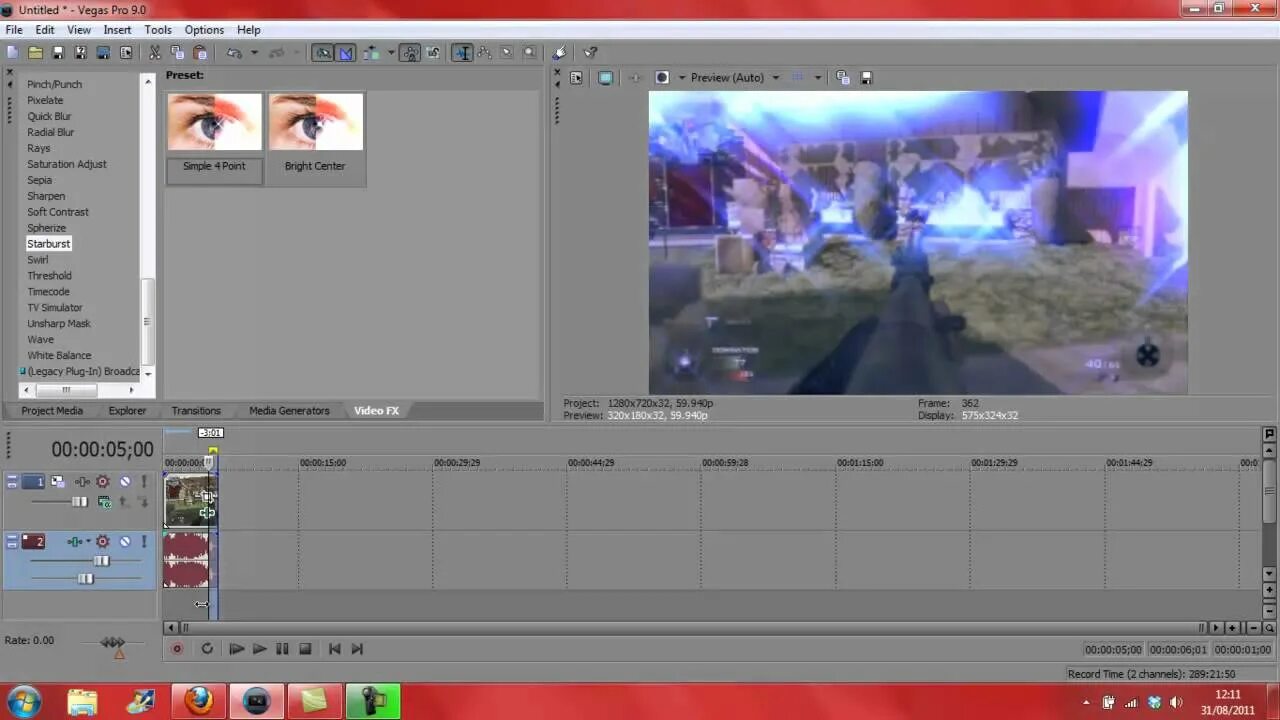The width and height of the screenshot is (1280, 720).
Task: Click the Cut icon on the main toolbar
Action: (156, 52)
